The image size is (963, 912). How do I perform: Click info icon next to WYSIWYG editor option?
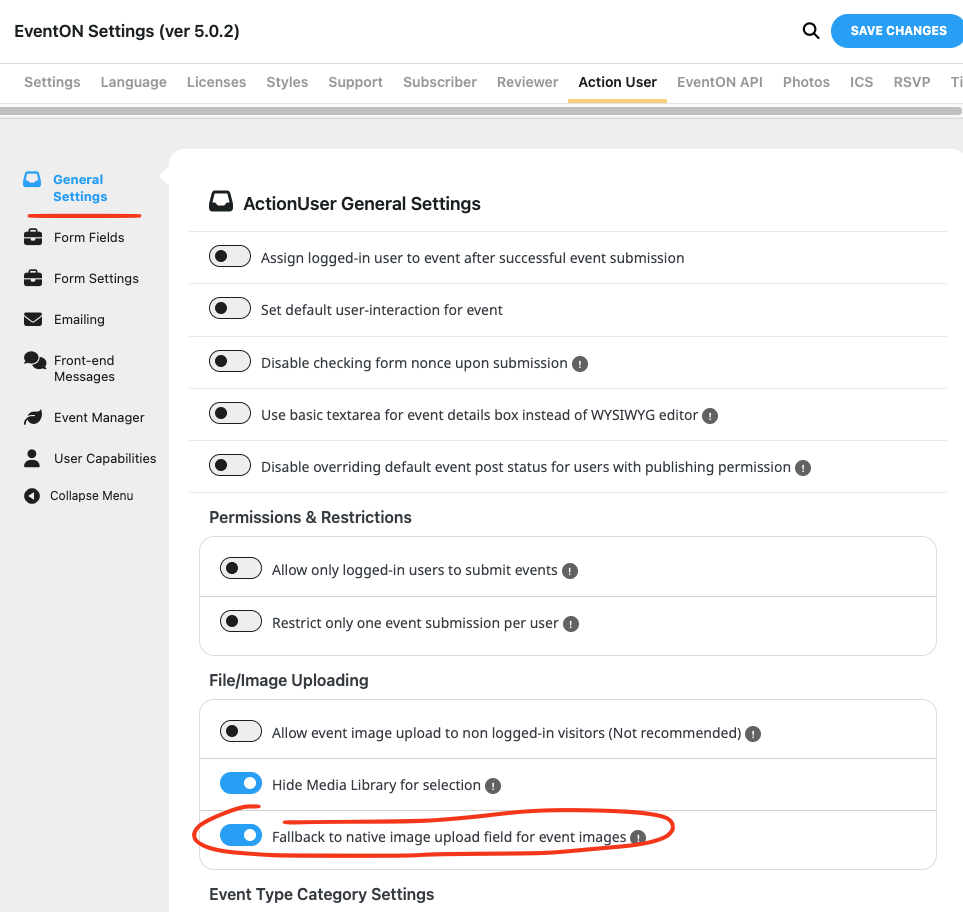[x=710, y=415]
